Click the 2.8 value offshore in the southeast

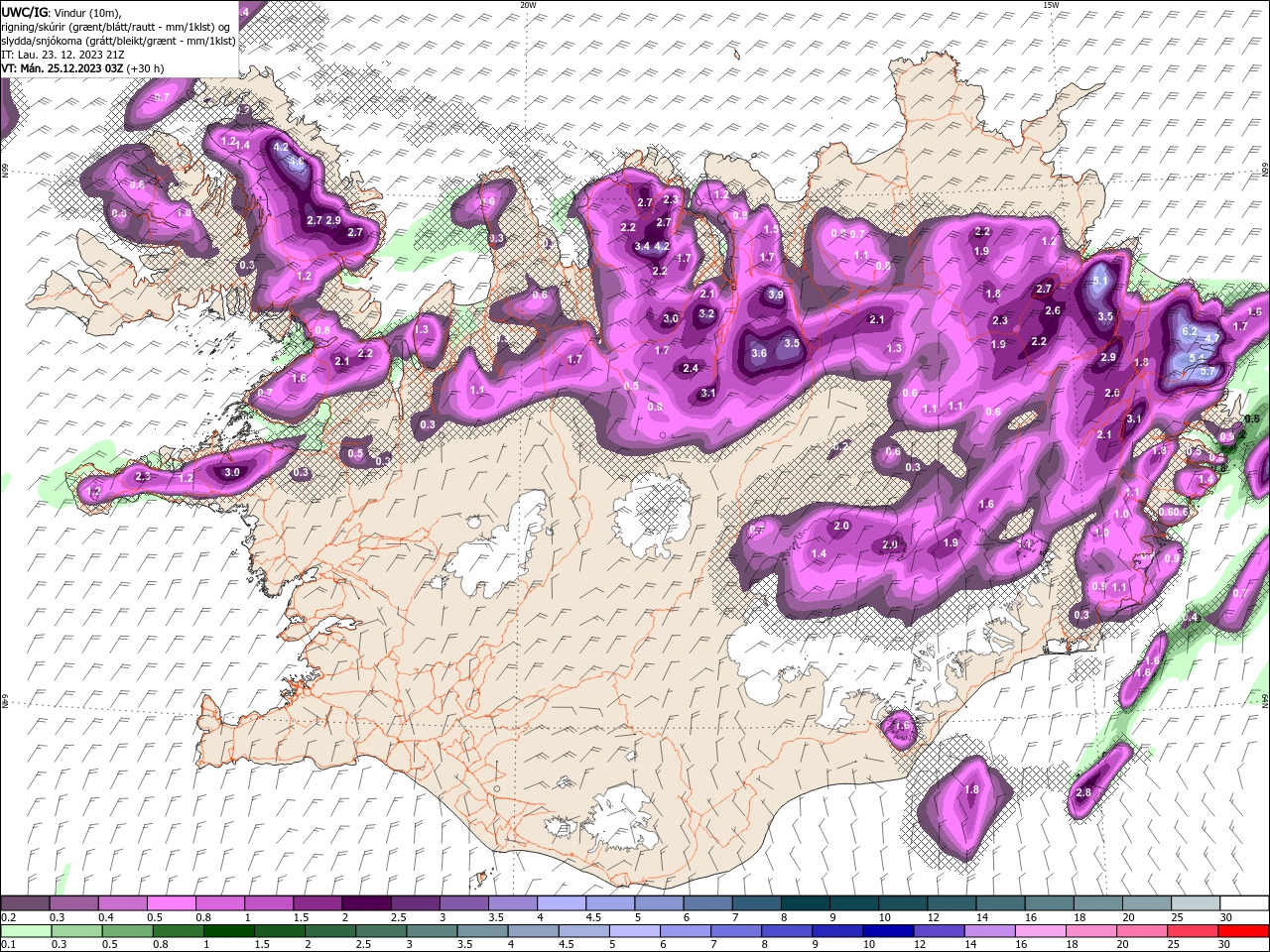coord(1083,792)
